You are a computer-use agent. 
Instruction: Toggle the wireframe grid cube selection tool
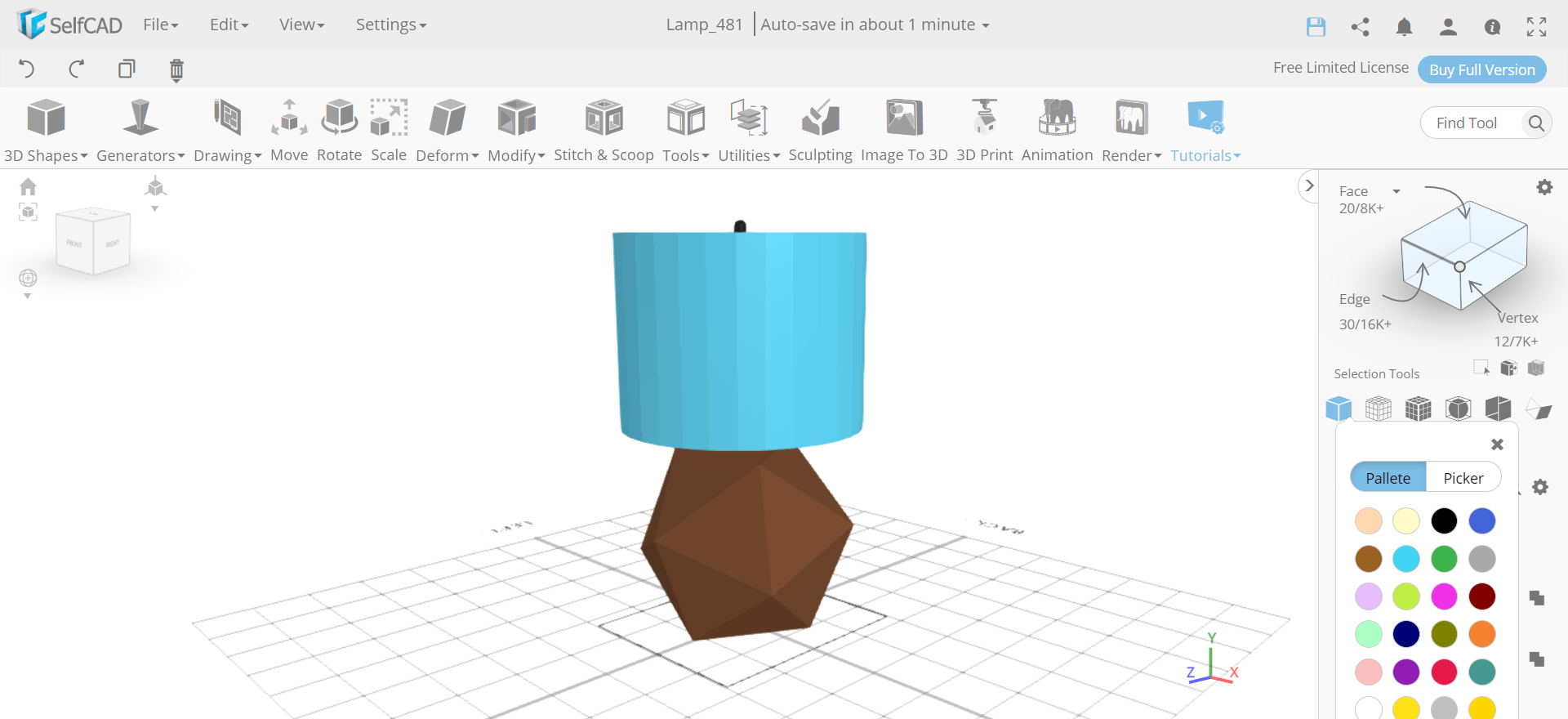pyautogui.click(x=1379, y=408)
